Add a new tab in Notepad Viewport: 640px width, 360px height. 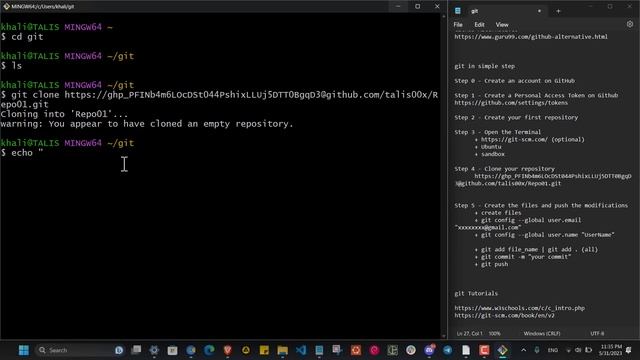pos(558,11)
